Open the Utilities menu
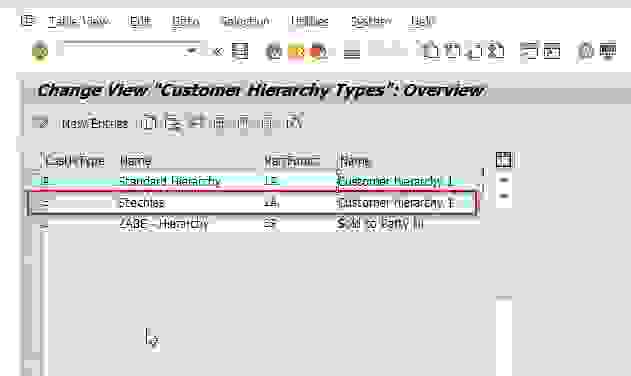The width and height of the screenshot is (631, 376). (309, 21)
